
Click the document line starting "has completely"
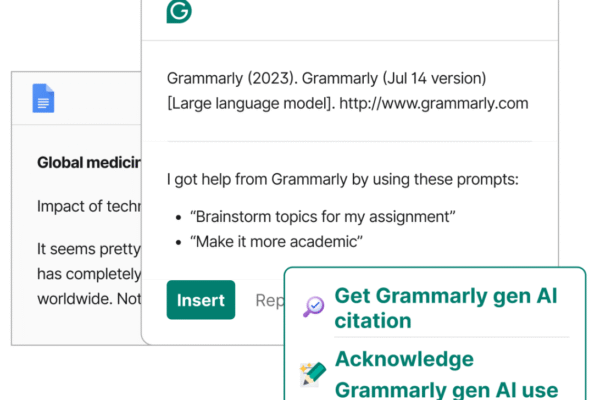[88, 275]
